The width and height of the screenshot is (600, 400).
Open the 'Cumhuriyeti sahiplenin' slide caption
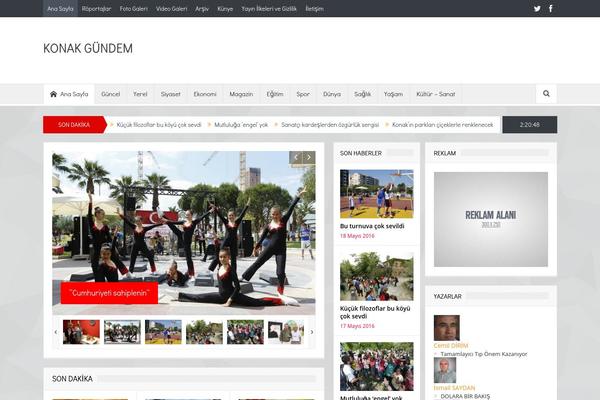[109, 293]
